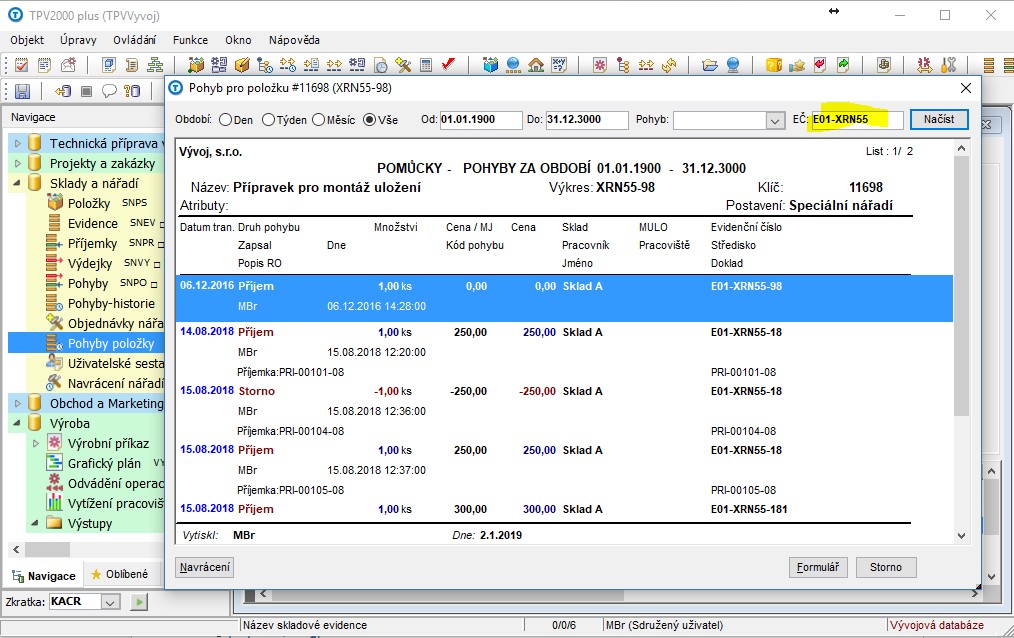Click the EČ input field
Screen dimensions: 1014x638
coord(858,120)
